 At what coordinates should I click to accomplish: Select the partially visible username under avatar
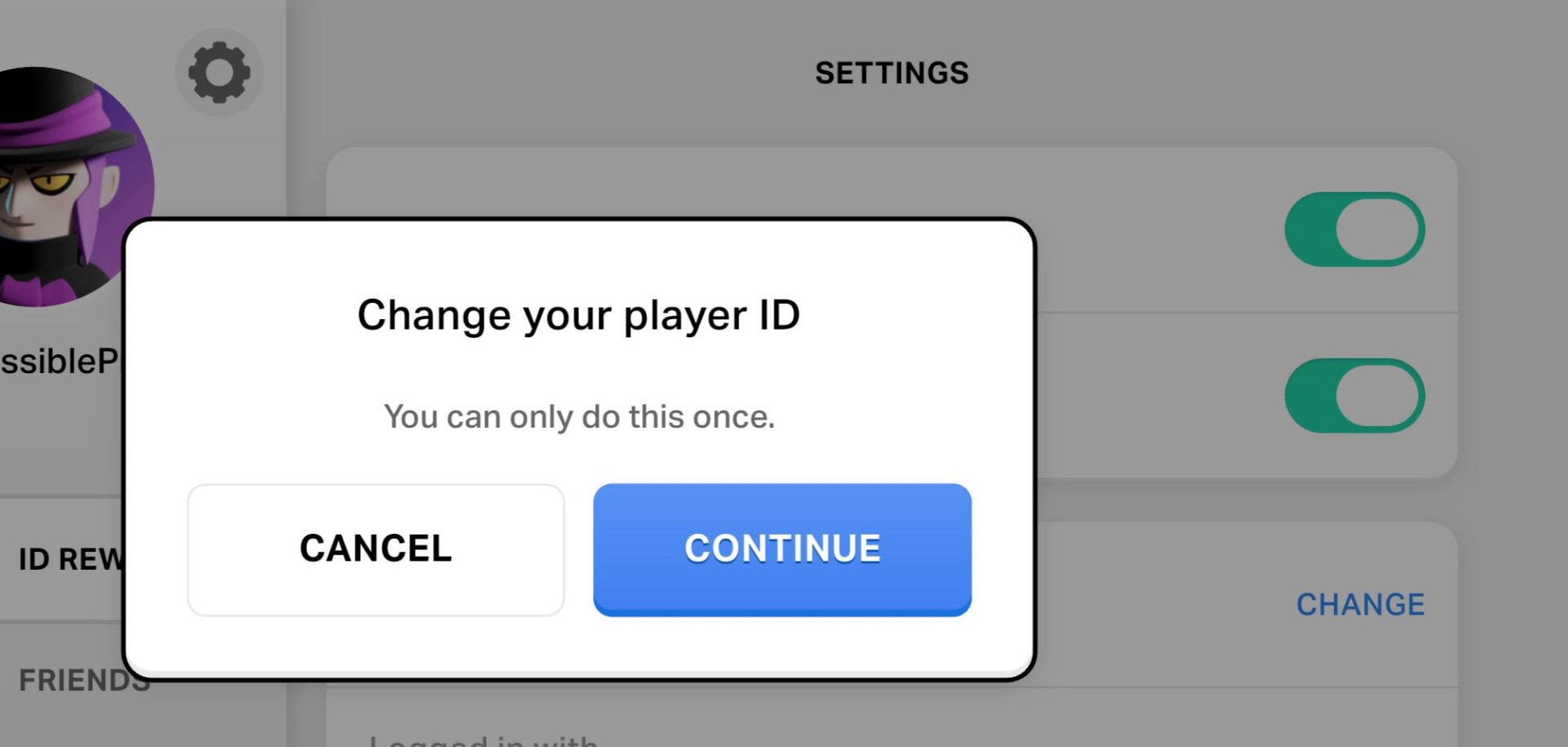point(60,362)
